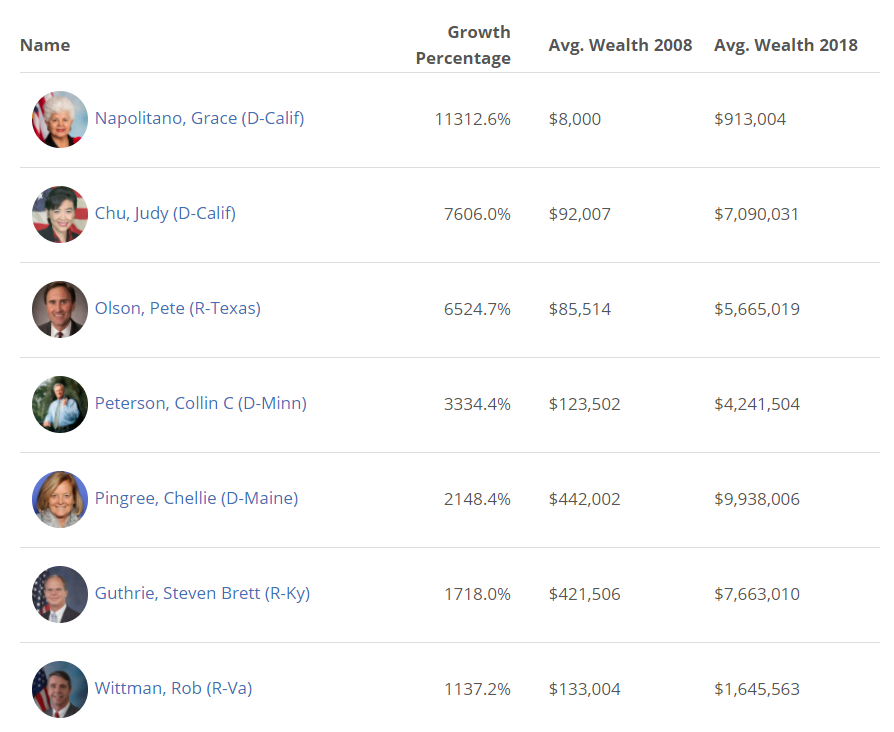Sort by Avg. Wealth 2018 header

pyautogui.click(x=785, y=45)
